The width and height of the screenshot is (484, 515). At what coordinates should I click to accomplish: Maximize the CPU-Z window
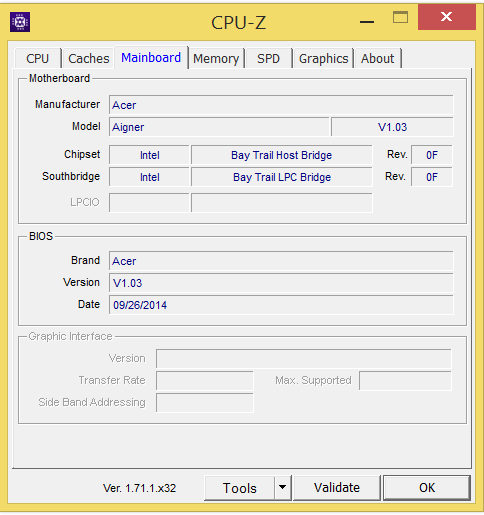point(400,17)
